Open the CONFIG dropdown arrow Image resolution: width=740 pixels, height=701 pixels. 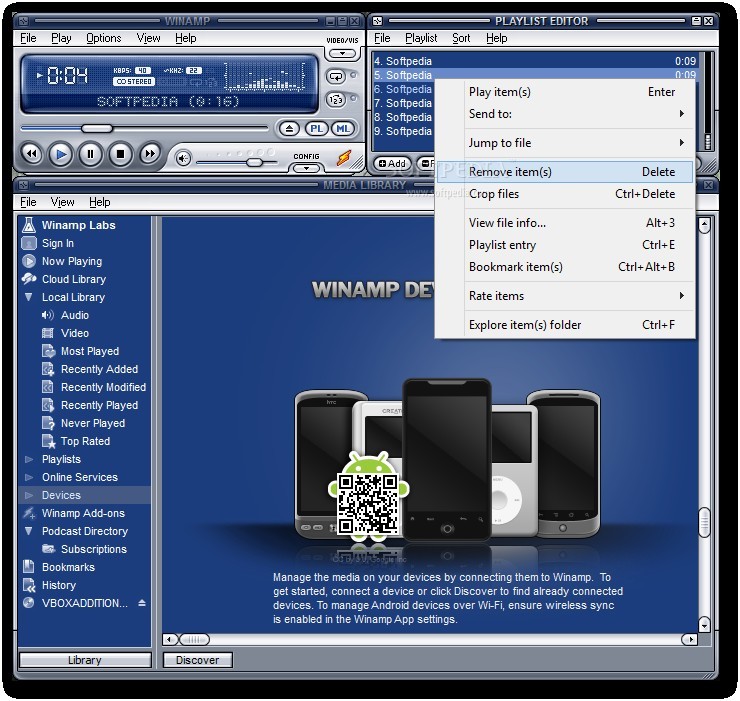(306, 168)
